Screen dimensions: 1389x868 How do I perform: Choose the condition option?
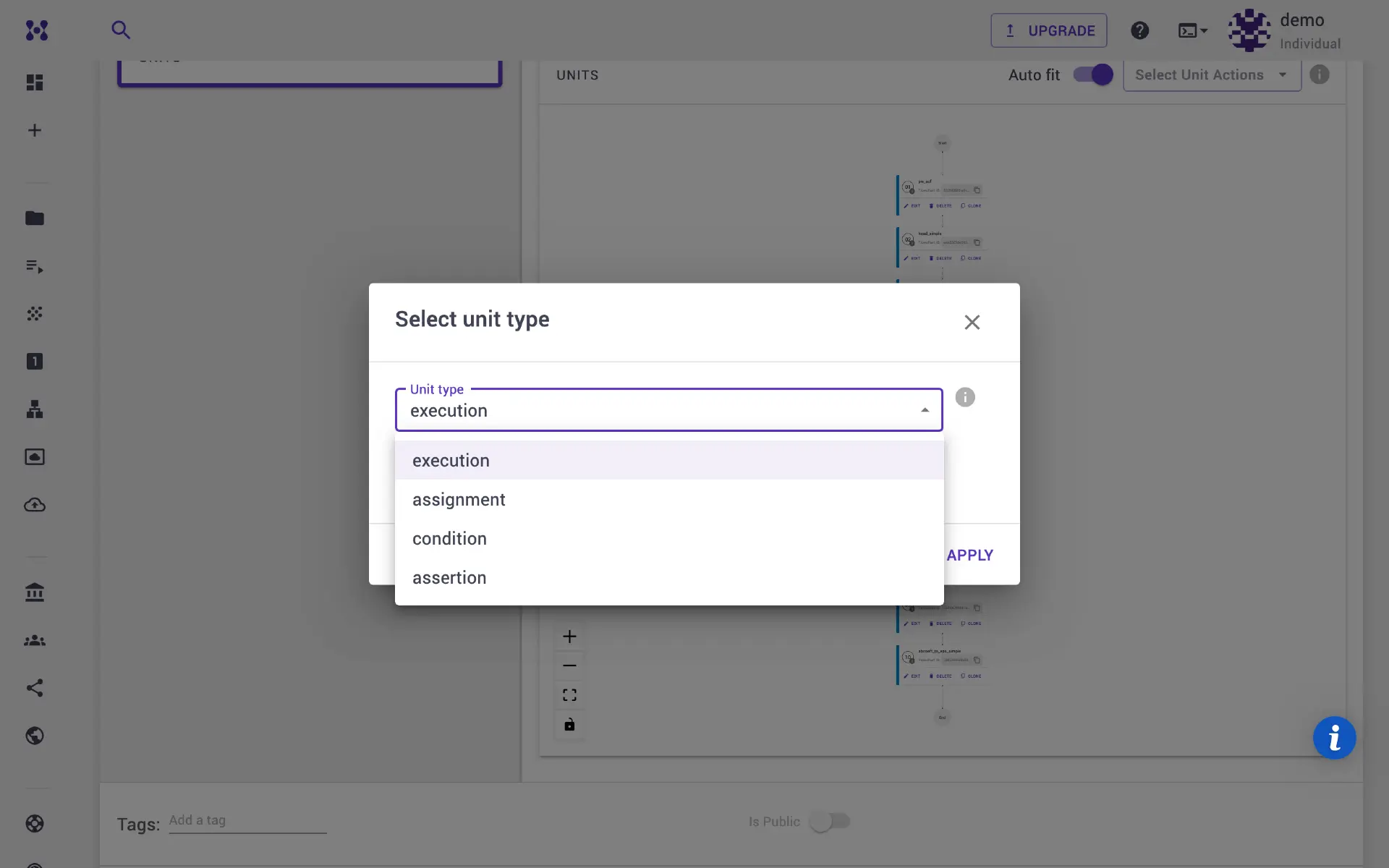point(449,539)
